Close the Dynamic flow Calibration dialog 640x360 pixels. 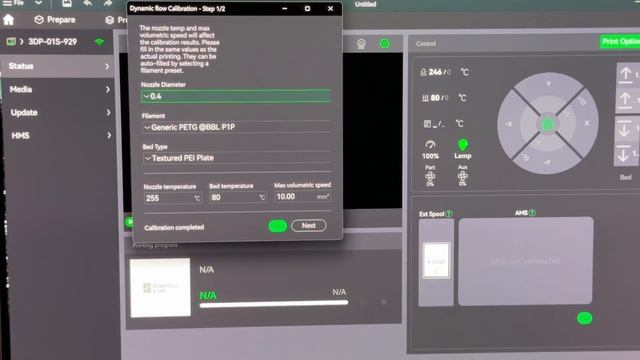click(331, 9)
